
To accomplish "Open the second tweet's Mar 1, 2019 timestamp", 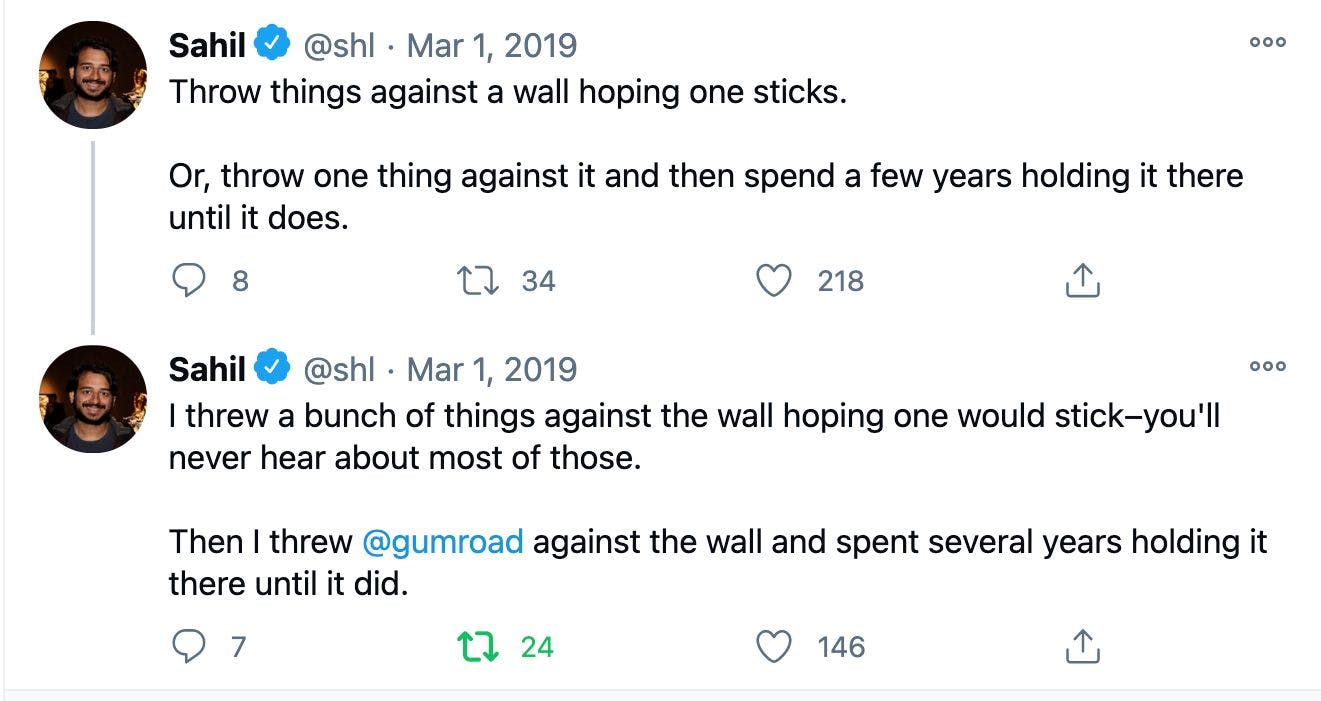I will [x=492, y=369].
